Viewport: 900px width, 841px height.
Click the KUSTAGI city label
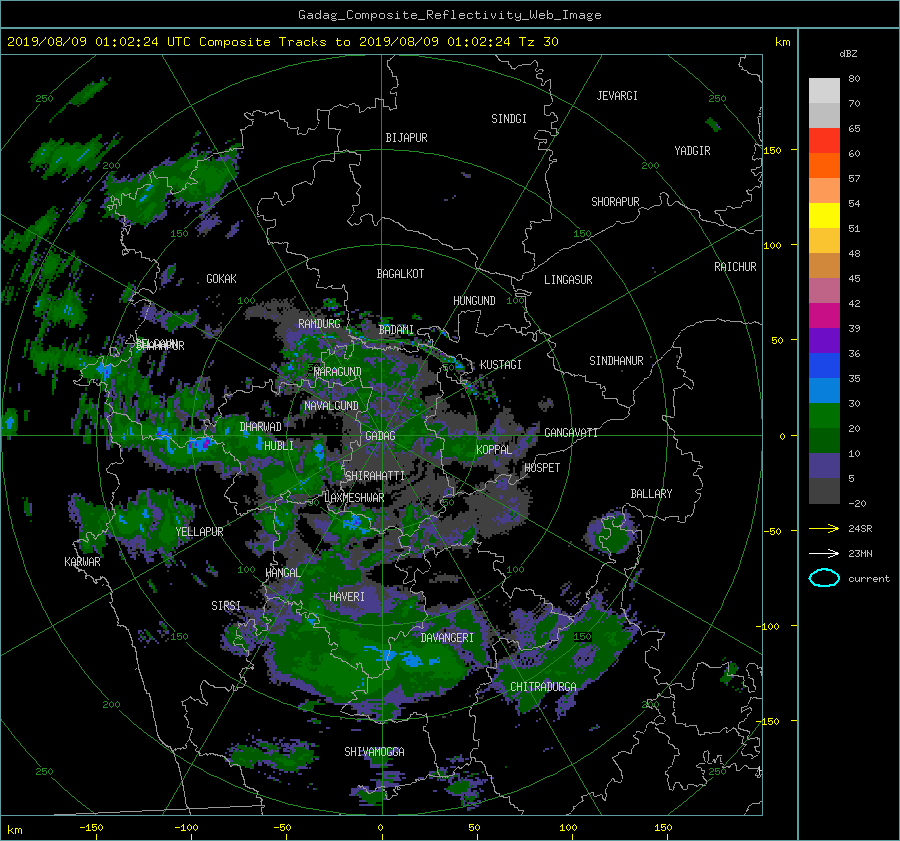(501, 365)
